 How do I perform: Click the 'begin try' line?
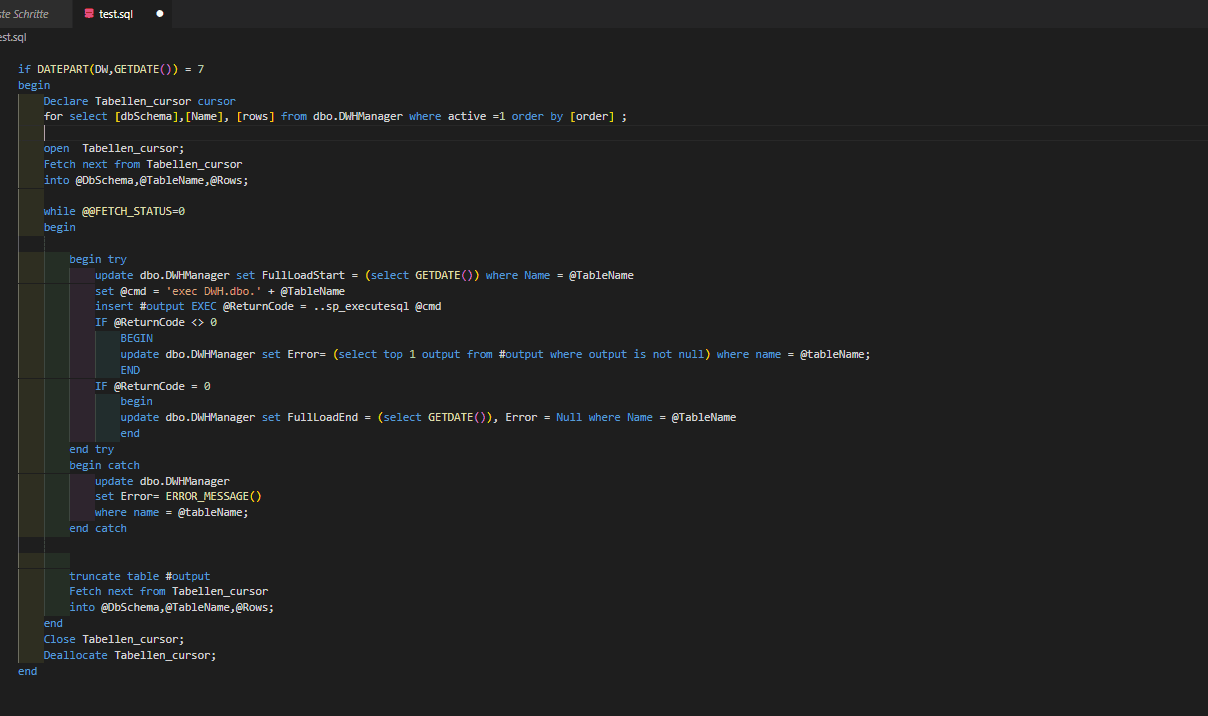click(98, 259)
